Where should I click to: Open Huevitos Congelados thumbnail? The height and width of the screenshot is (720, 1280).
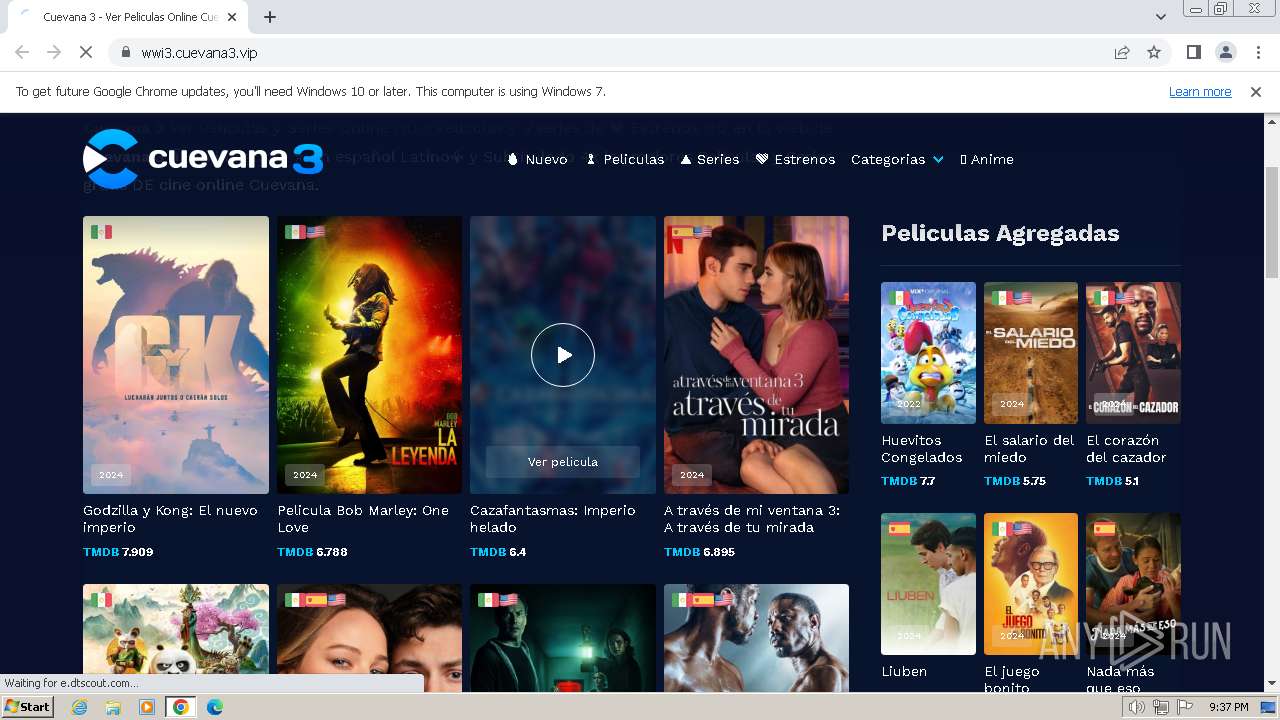[x=928, y=353]
